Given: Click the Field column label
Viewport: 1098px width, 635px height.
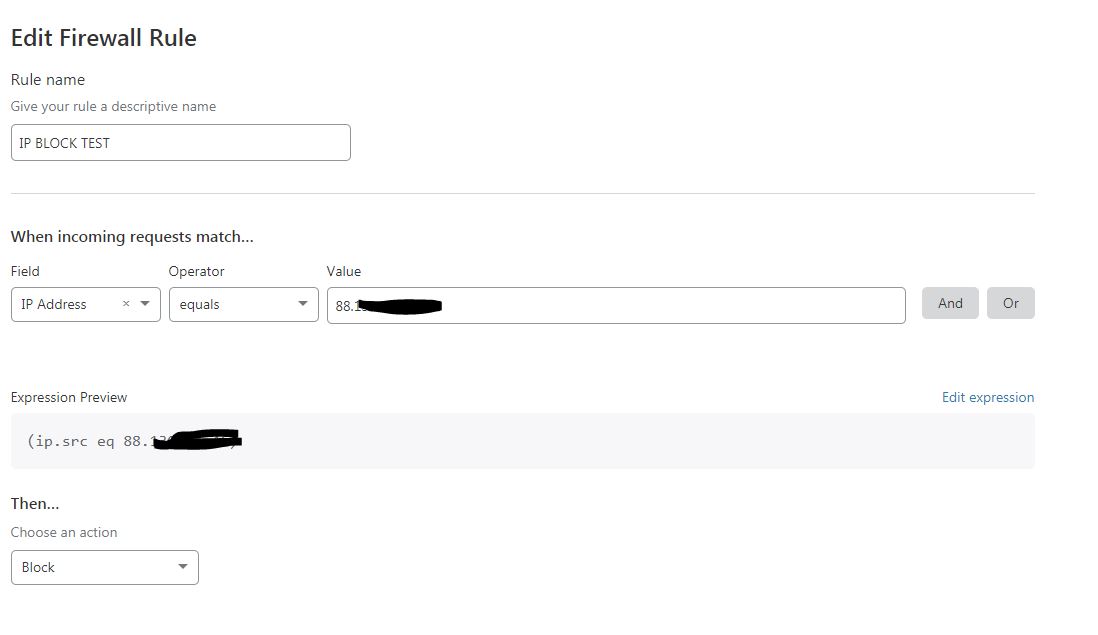Looking at the screenshot, I should tap(25, 272).
